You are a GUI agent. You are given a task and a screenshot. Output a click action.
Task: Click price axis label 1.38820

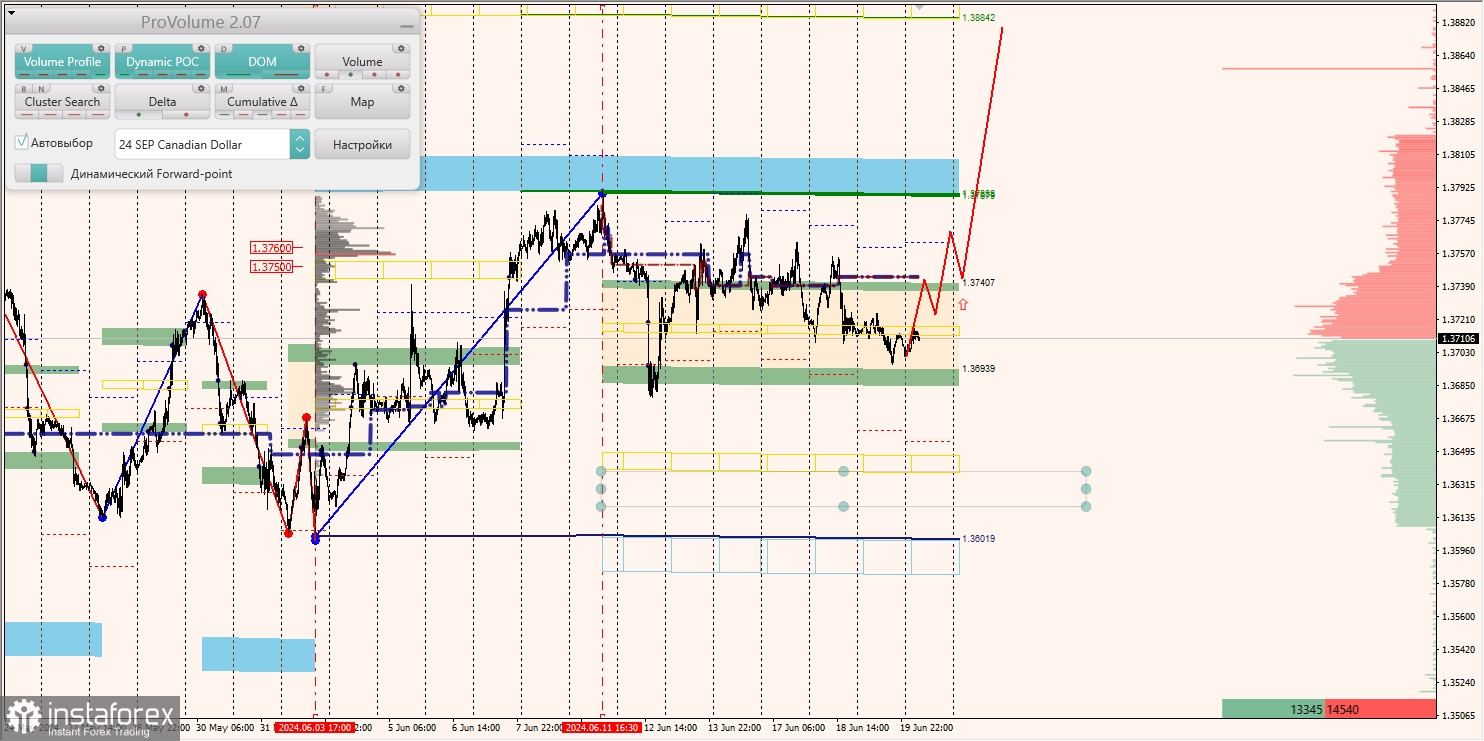pos(1460,22)
